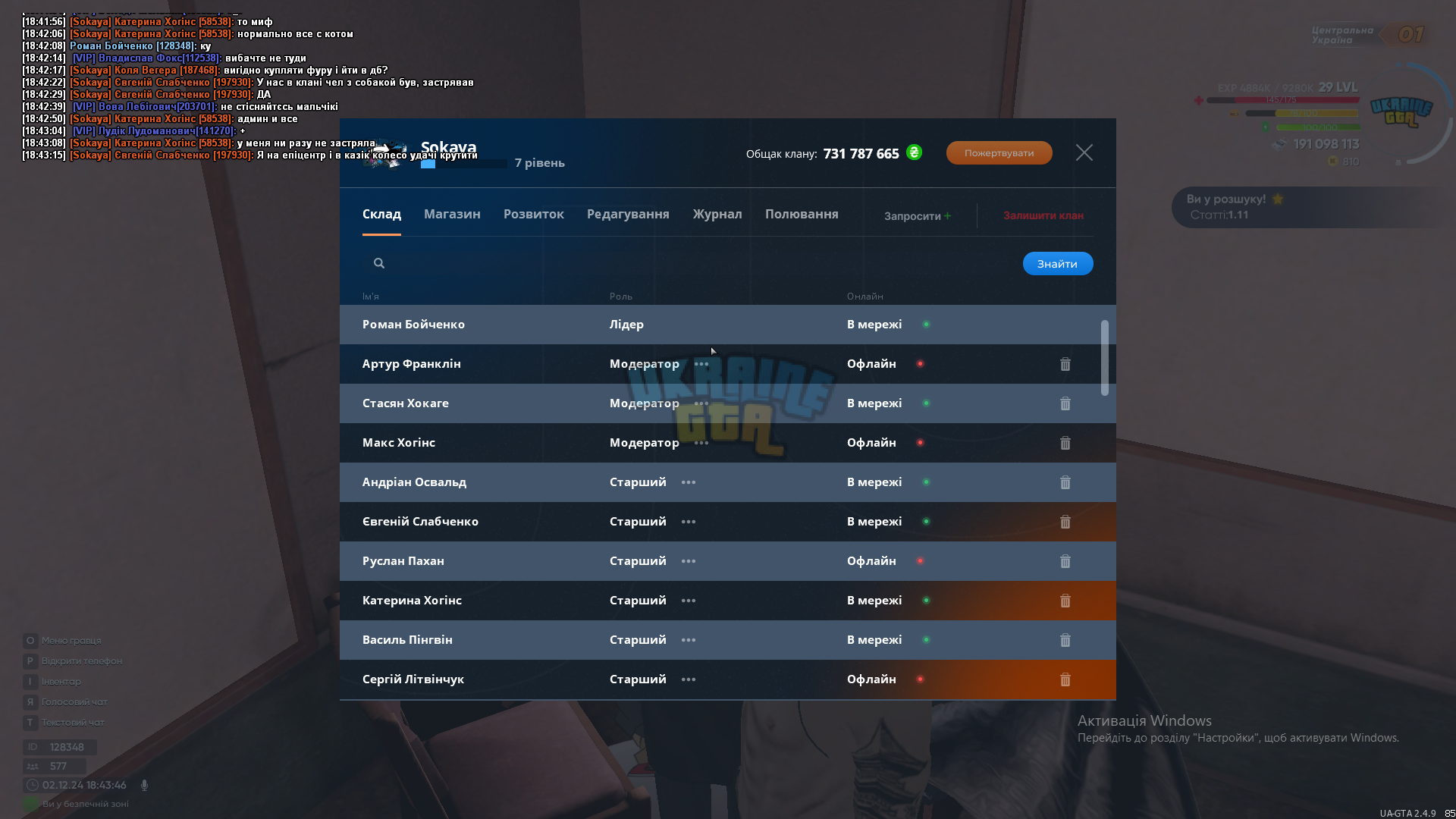Expand role menu for Василь Пінгвін
This screenshot has width=1456, height=819.
tap(689, 640)
